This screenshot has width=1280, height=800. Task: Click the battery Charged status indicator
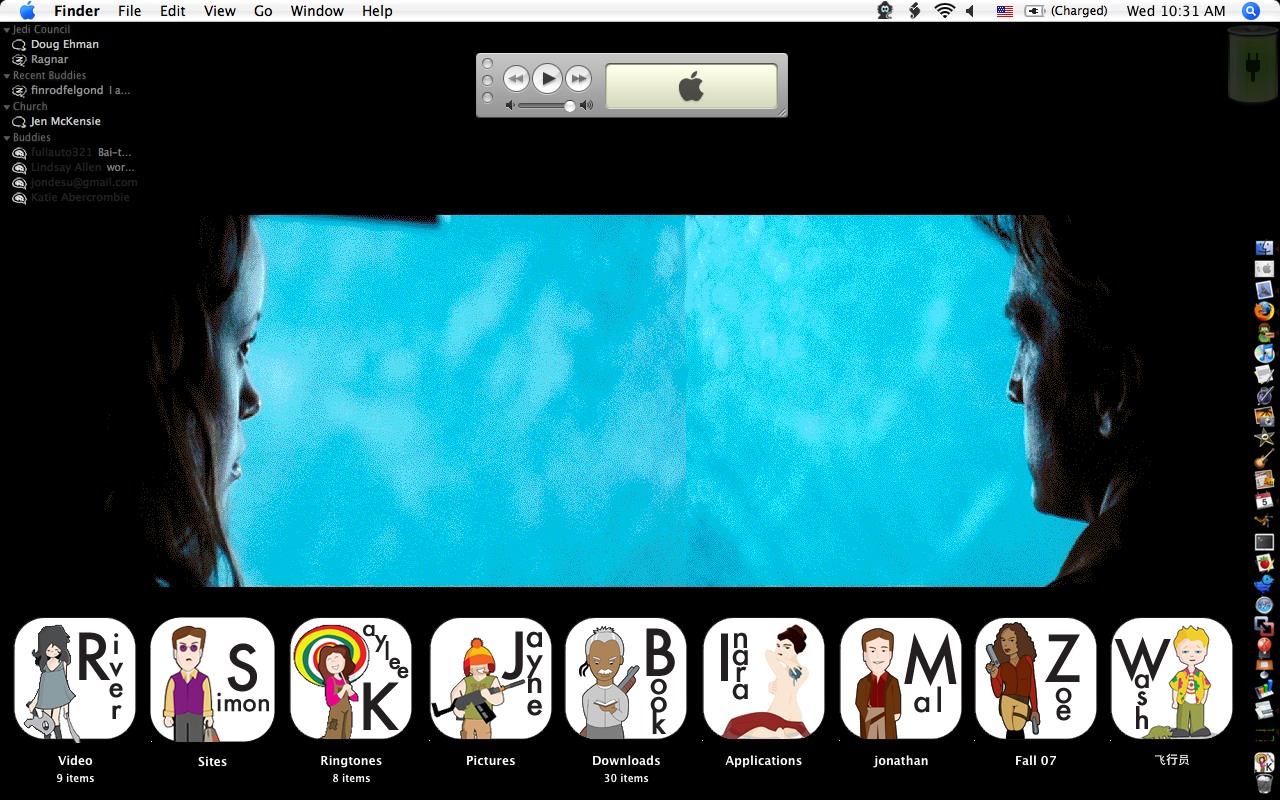coord(1066,11)
